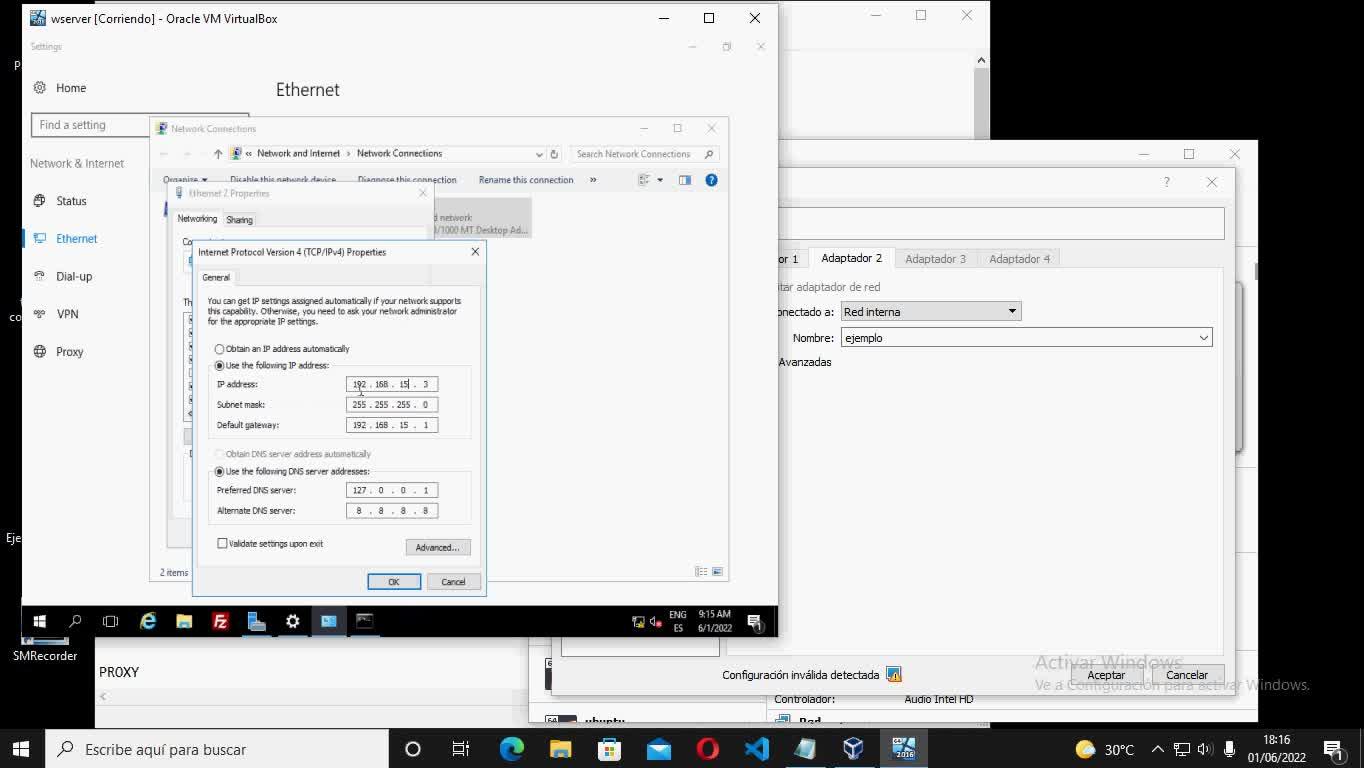Select Obtain an IP address automatically
1364x768 pixels.
tap(220, 349)
